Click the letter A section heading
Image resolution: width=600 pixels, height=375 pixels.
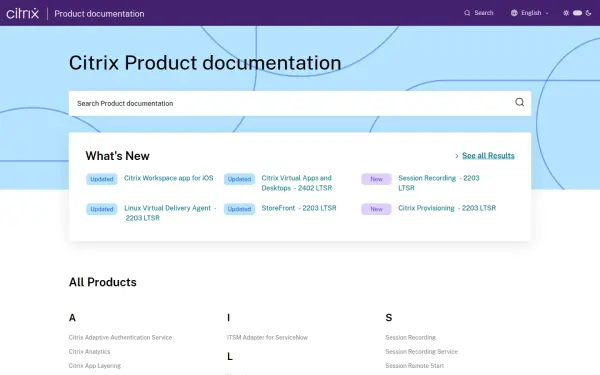point(72,318)
